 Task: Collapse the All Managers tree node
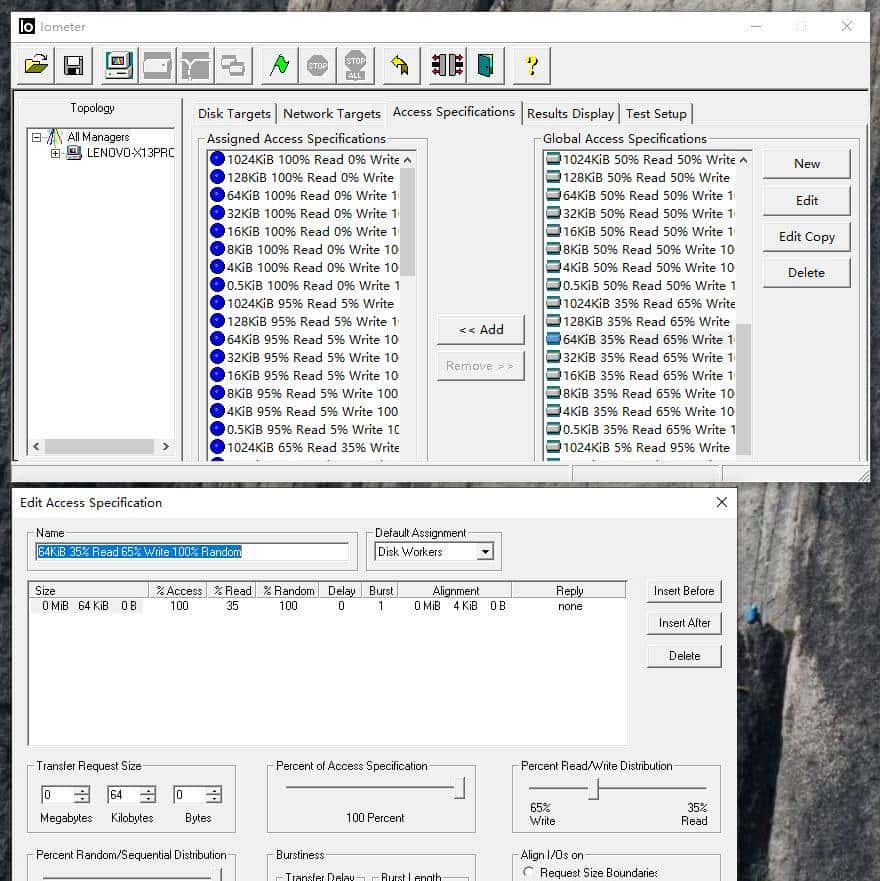37,137
